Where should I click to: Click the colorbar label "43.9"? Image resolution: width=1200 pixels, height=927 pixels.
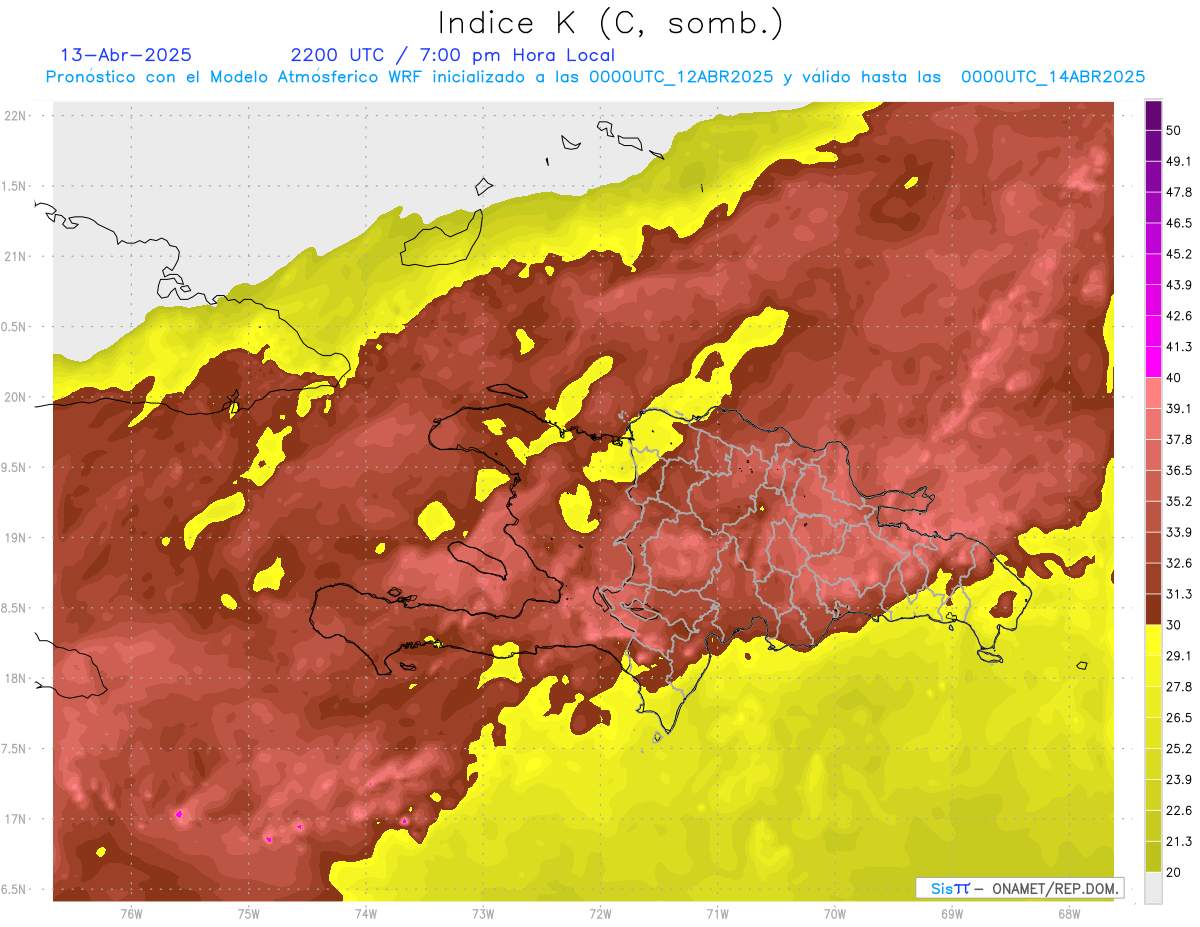(x=1178, y=285)
